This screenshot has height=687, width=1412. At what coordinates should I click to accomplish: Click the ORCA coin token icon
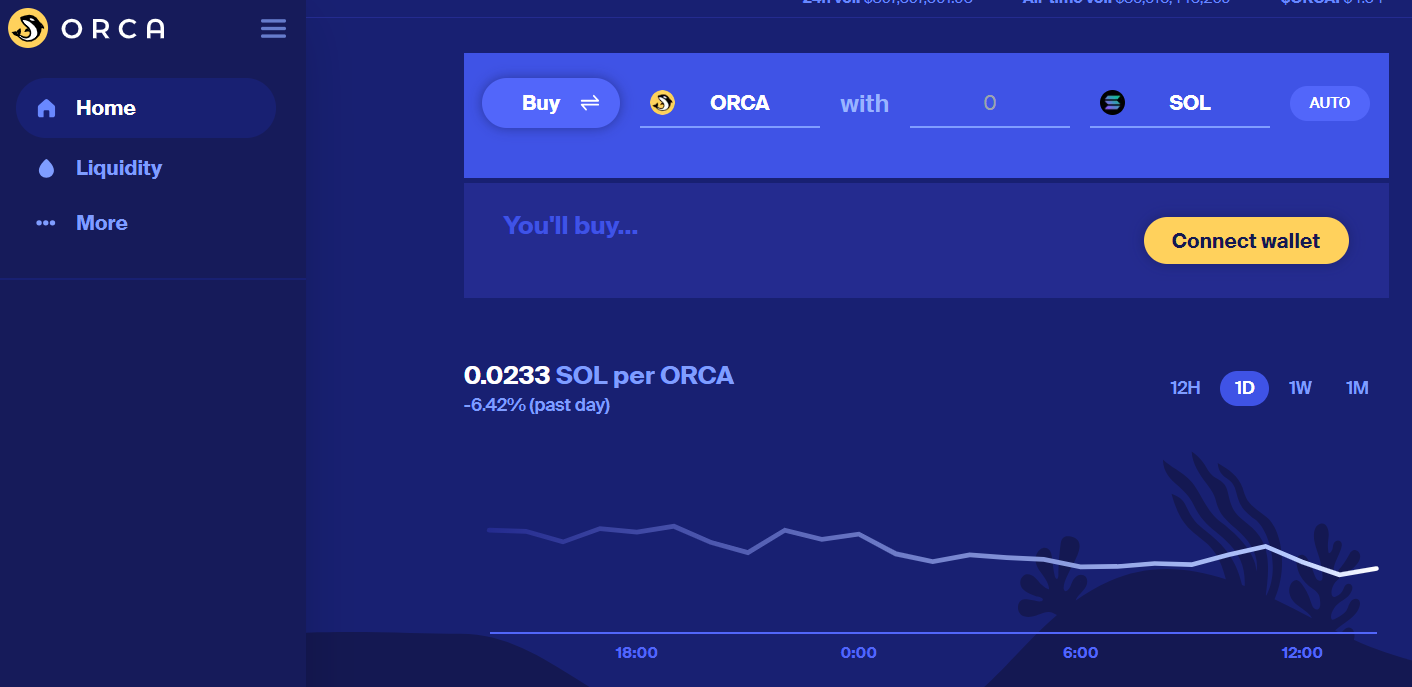click(x=662, y=102)
